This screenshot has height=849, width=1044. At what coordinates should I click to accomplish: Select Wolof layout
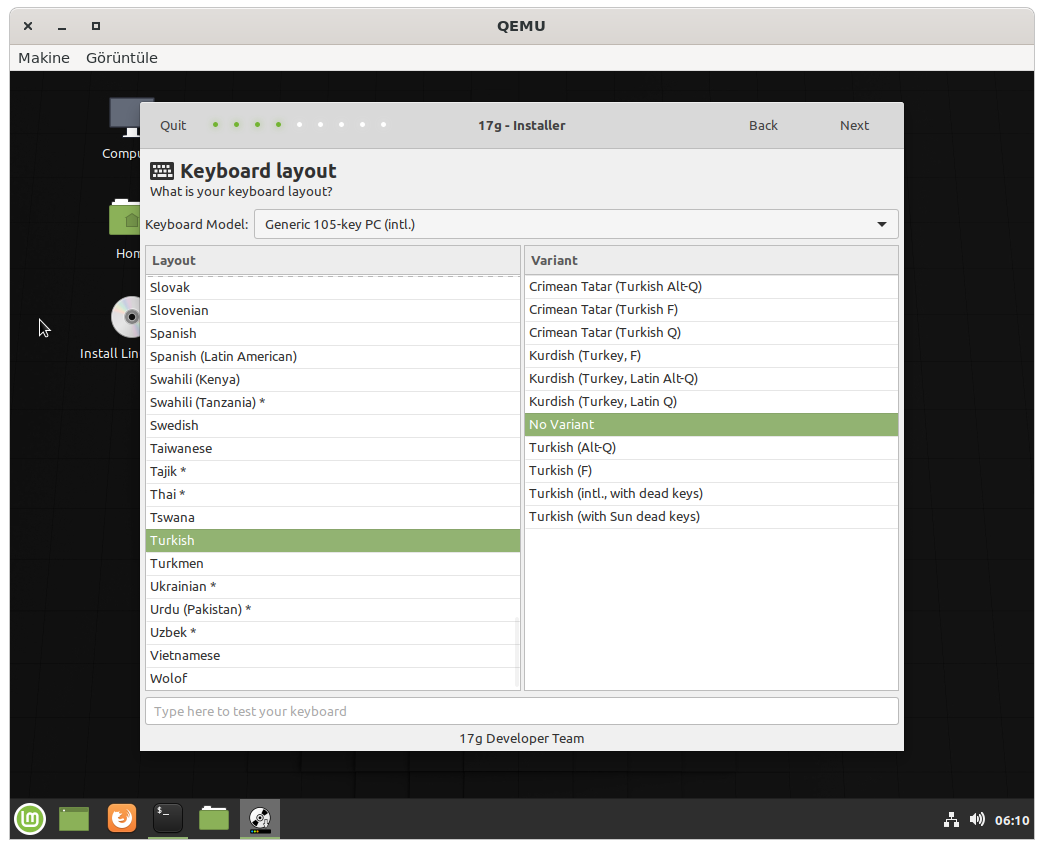pyautogui.click(x=333, y=679)
